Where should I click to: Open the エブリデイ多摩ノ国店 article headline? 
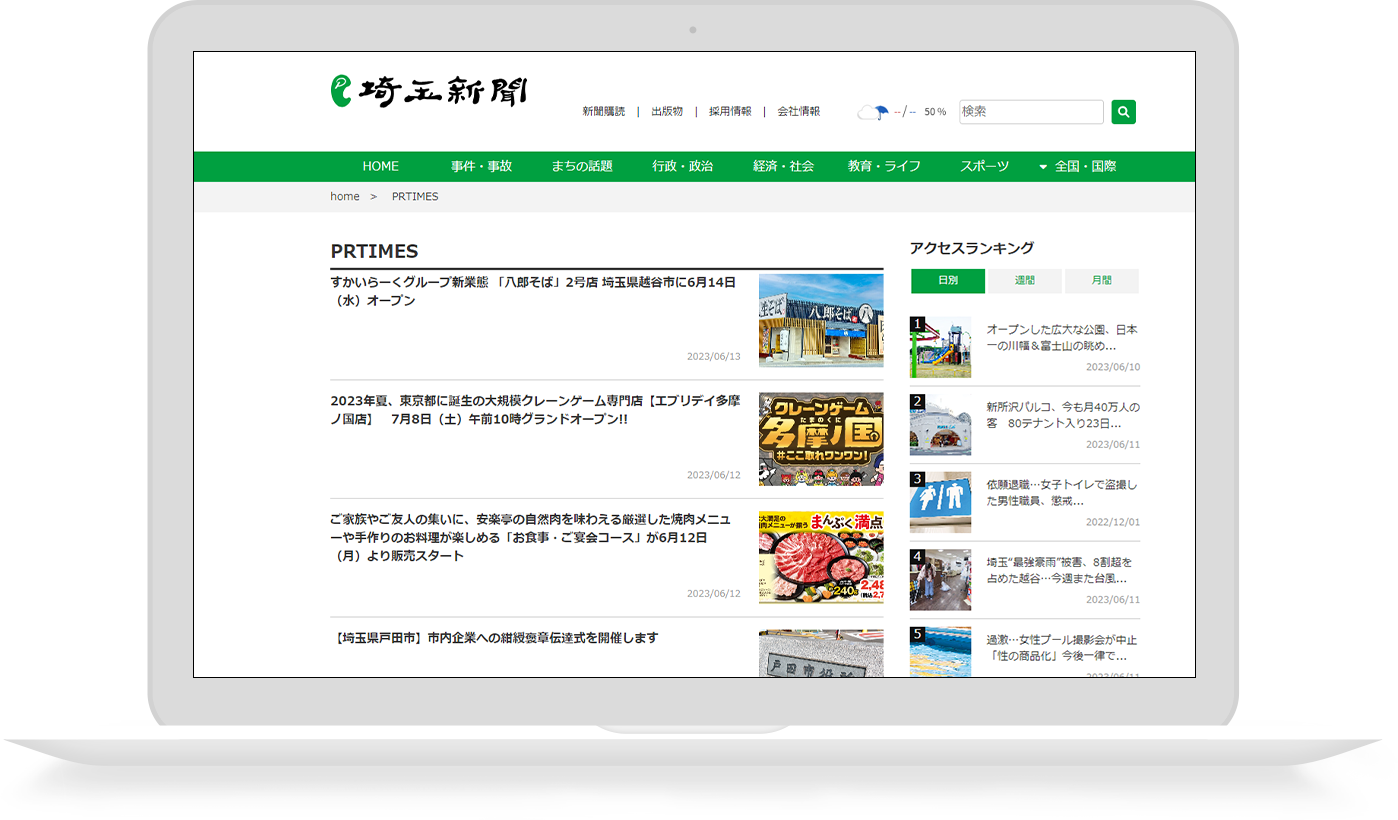tap(536, 410)
